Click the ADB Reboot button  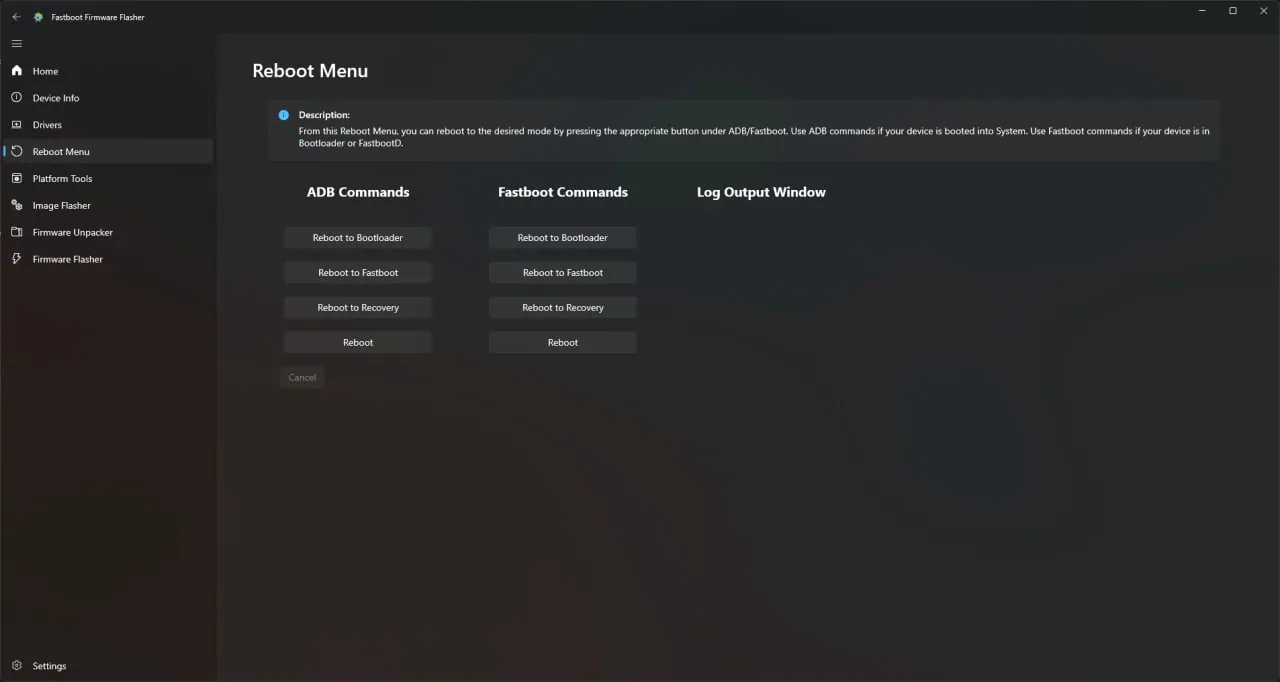[x=358, y=343]
